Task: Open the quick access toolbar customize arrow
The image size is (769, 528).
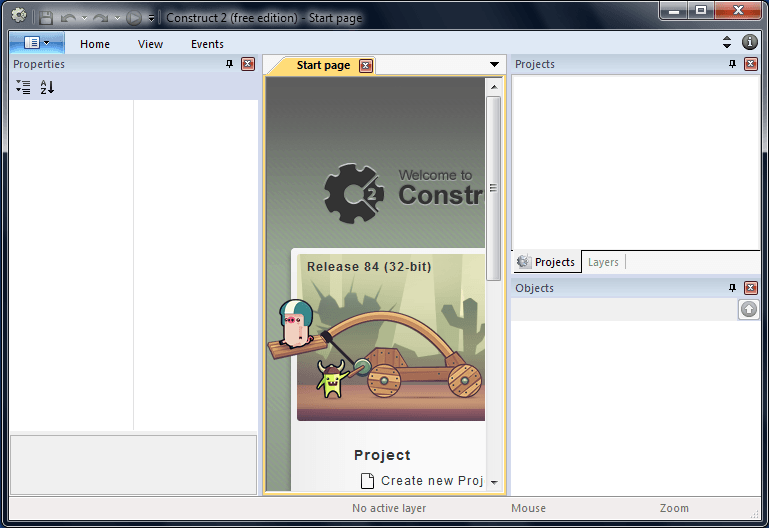Action: [x=151, y=18]
